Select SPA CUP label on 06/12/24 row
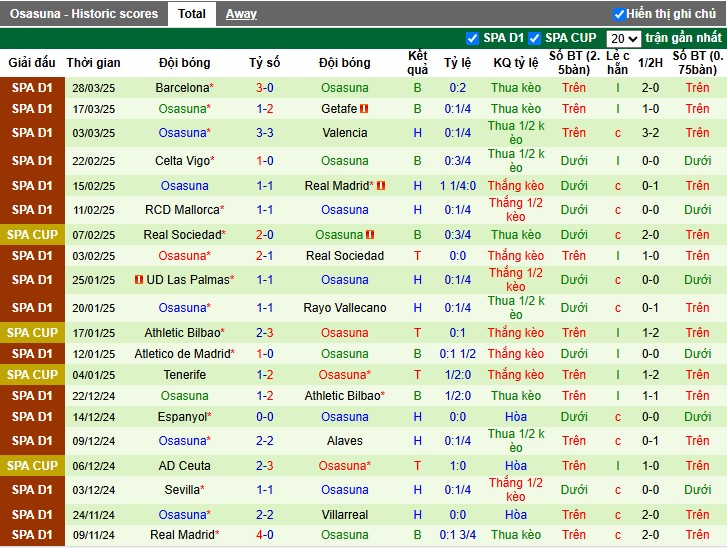This screenshot has width=727, height=548. pos(32,466)
